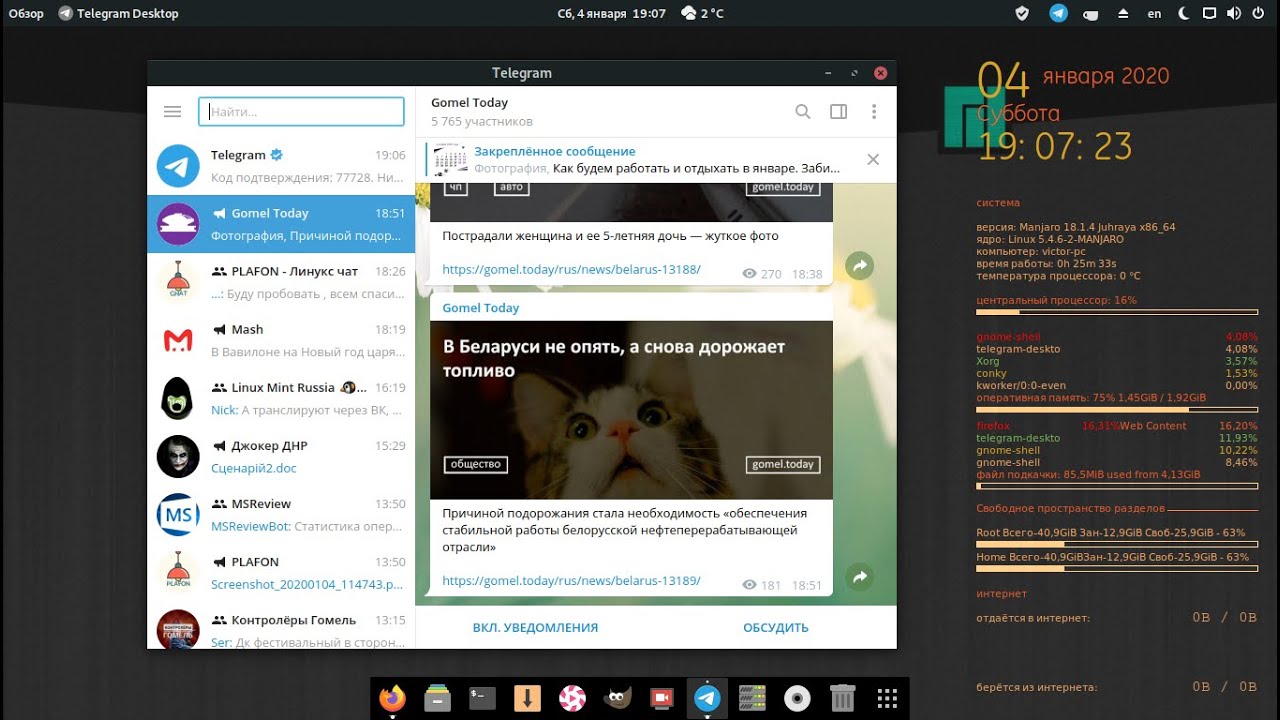Open the disc burner dock icon
Image resolution: width=1280 pixels, height=720 pixels.
797,698
